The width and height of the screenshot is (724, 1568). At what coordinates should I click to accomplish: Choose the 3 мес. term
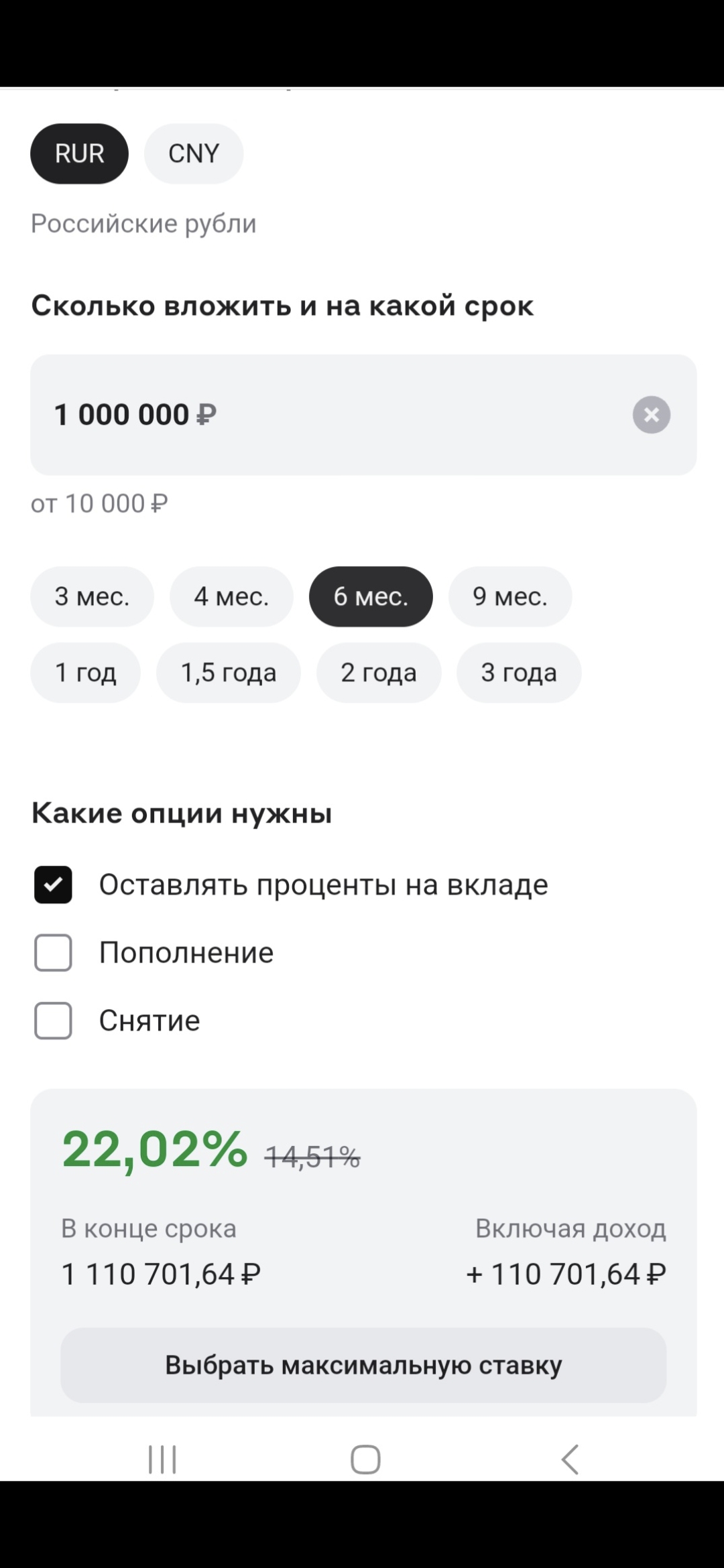pos(92,596)
